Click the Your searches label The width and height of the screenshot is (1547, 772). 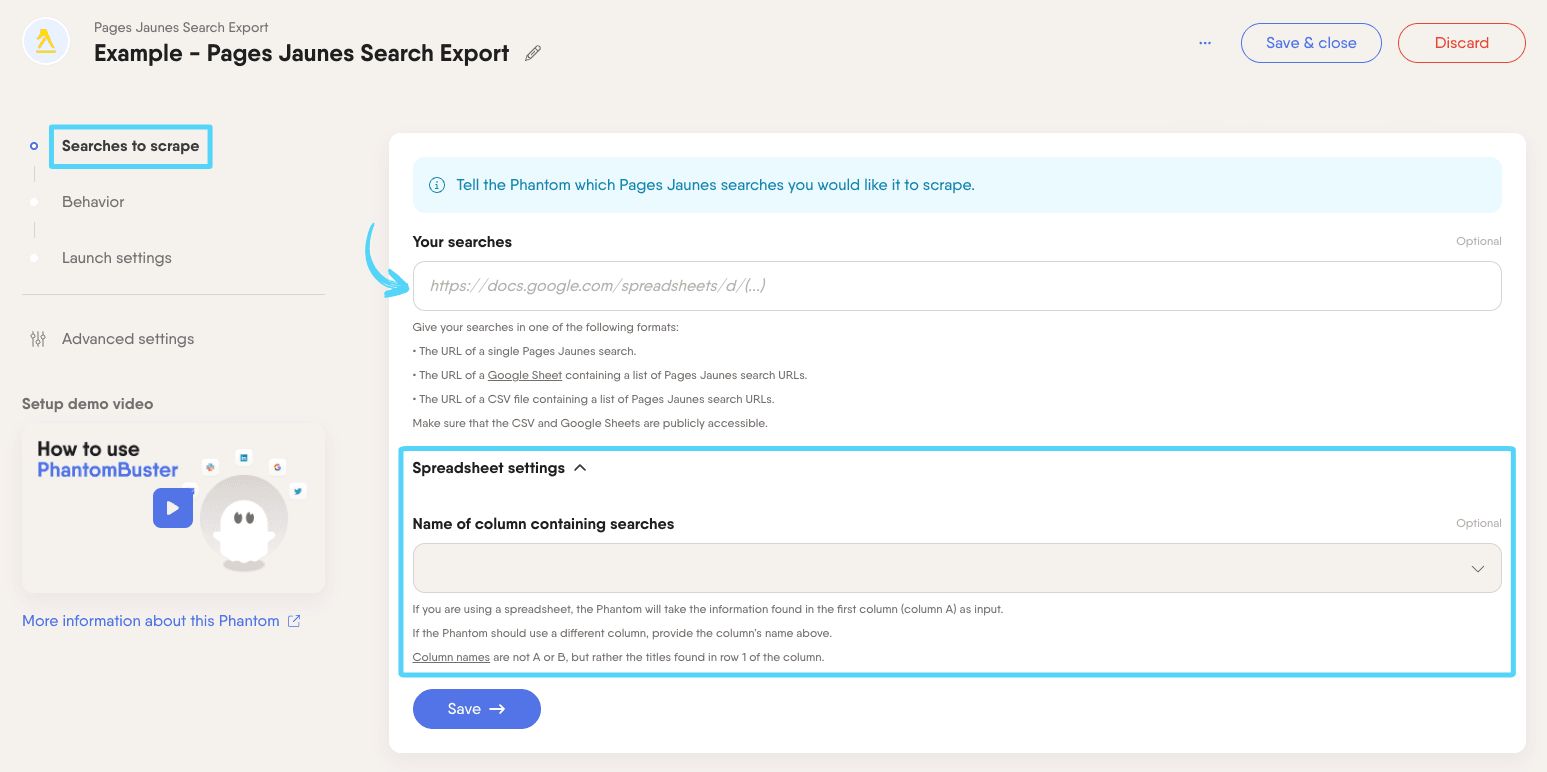pos(462,242)
